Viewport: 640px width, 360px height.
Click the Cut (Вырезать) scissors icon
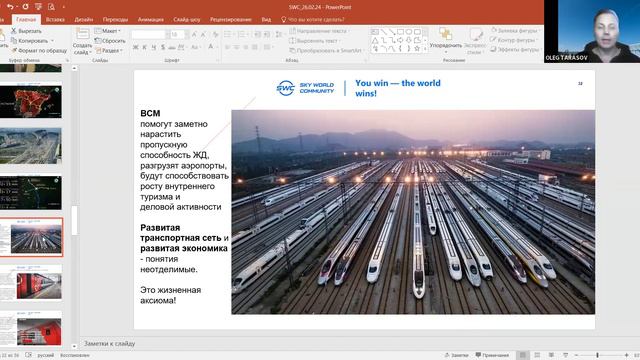(13, 31)
